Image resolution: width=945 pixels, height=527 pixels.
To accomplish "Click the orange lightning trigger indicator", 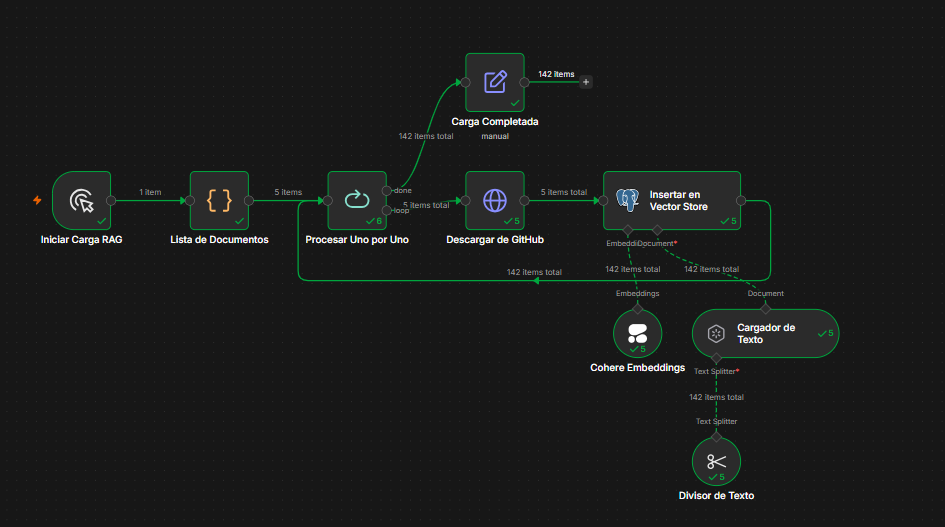I will [x=37, y=200].
